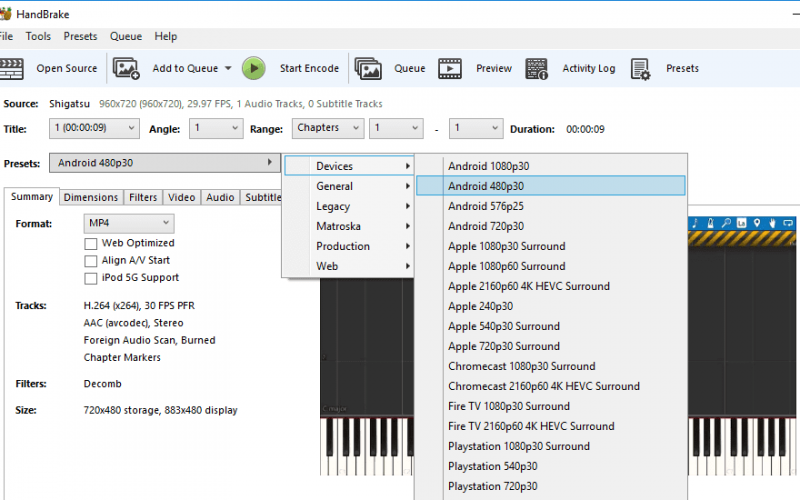Expand the Matroska presets submenu
This screenshot has width=800, height=500.
click(348, 226)
